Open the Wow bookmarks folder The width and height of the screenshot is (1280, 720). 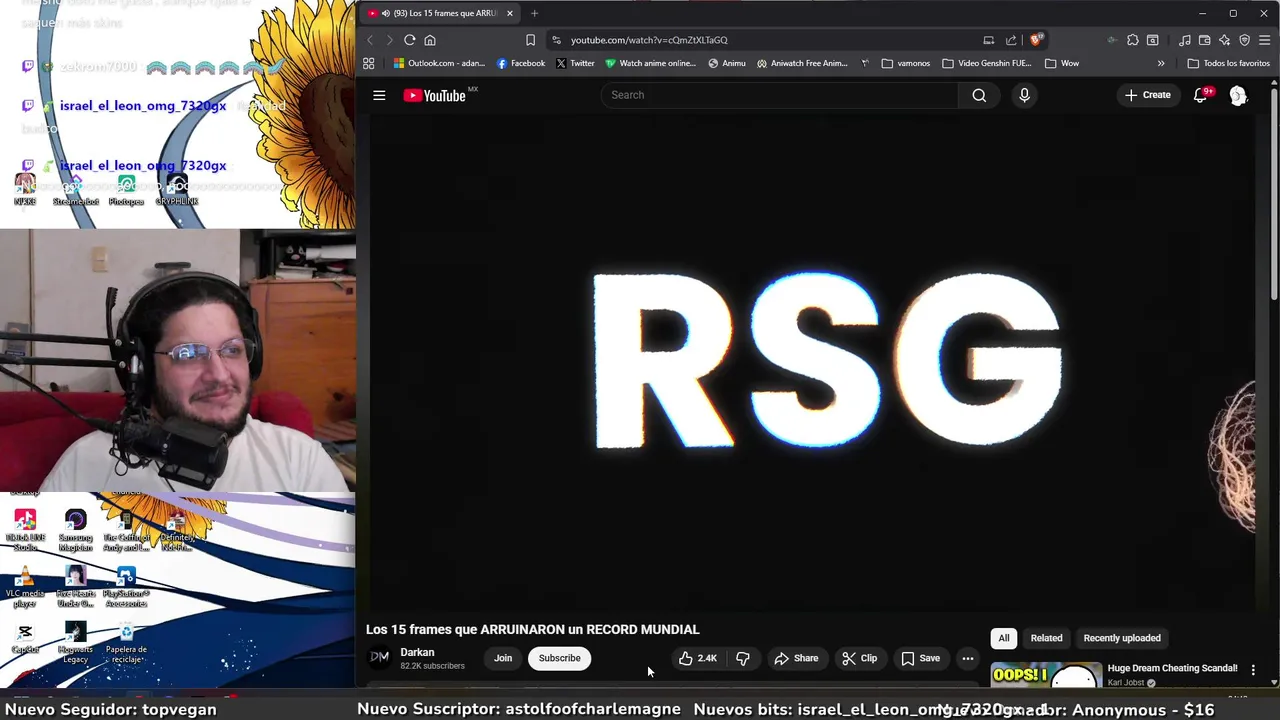(x=1062, y=63)
